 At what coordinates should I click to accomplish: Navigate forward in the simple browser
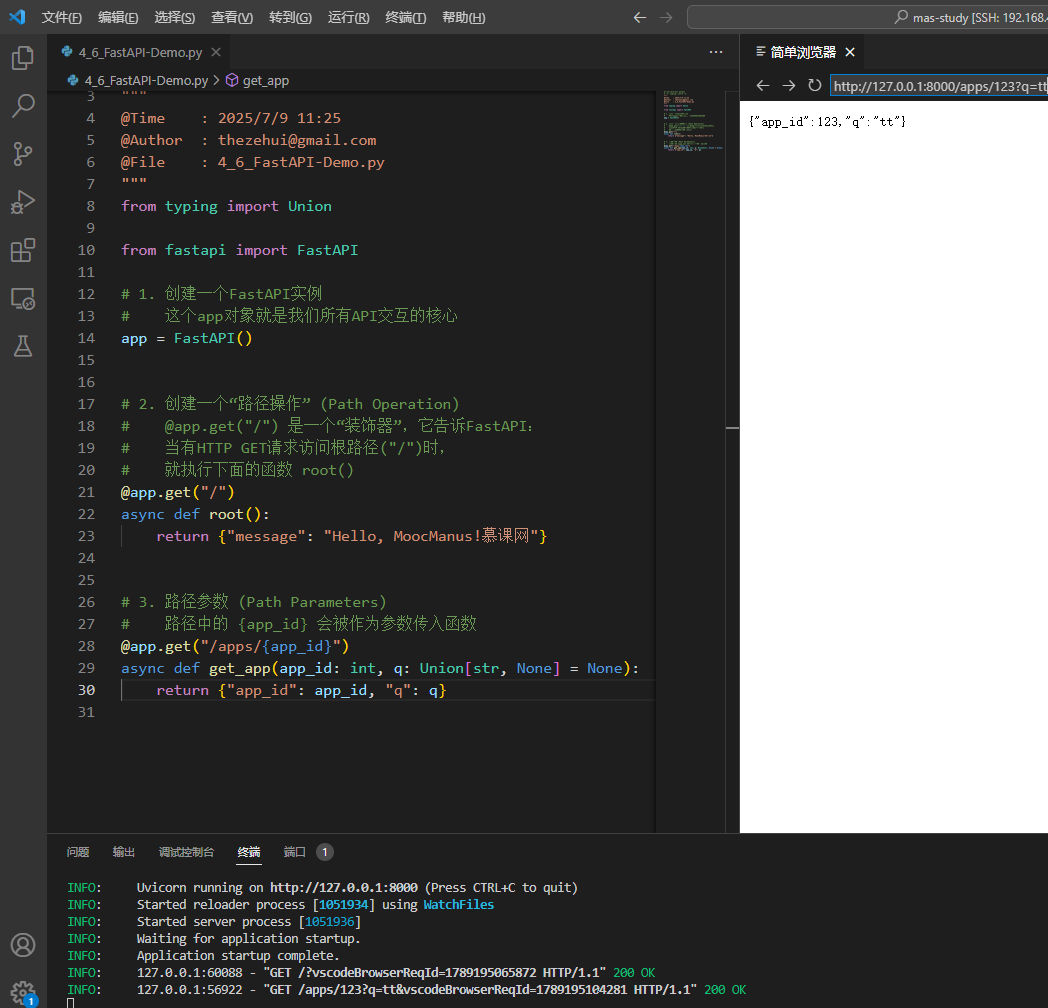click(789, 86)
